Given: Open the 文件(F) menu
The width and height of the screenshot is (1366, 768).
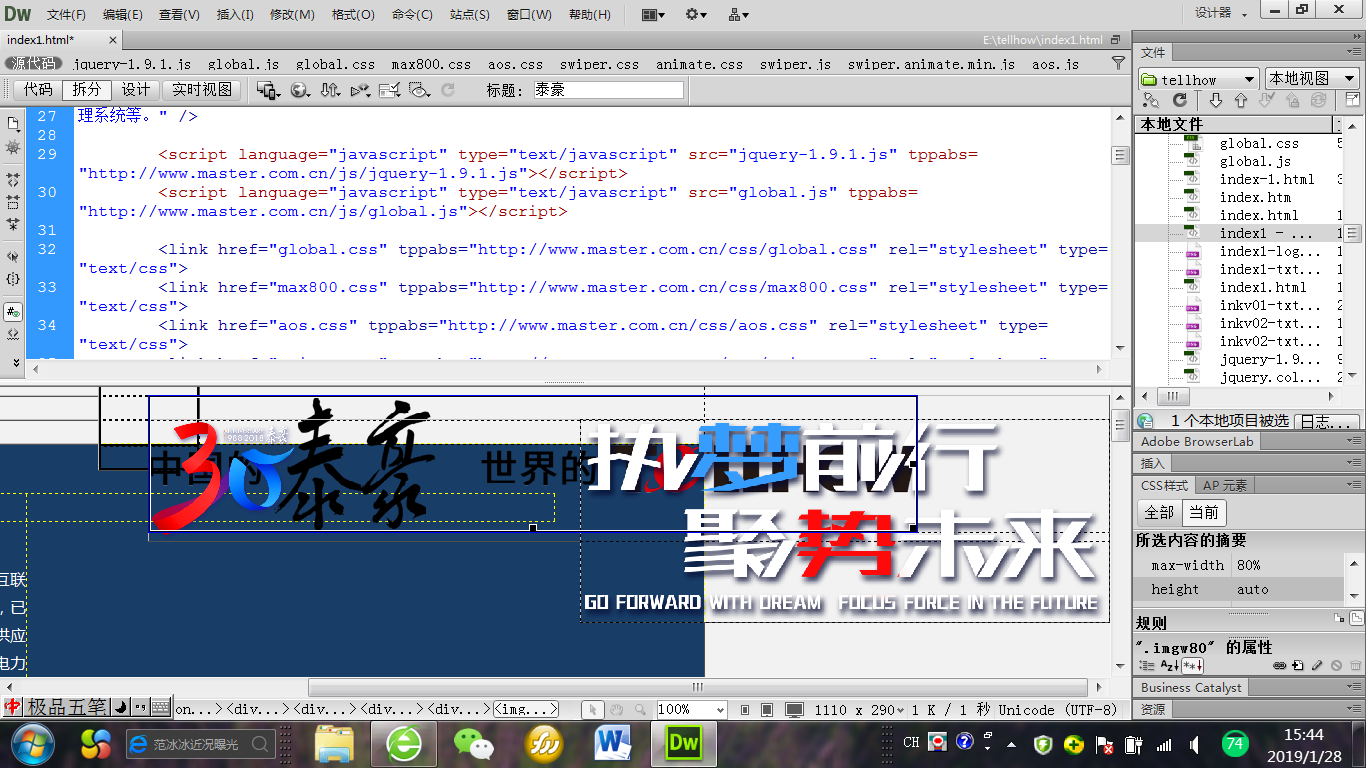Looking at the screenshot, I should [66, 15].
